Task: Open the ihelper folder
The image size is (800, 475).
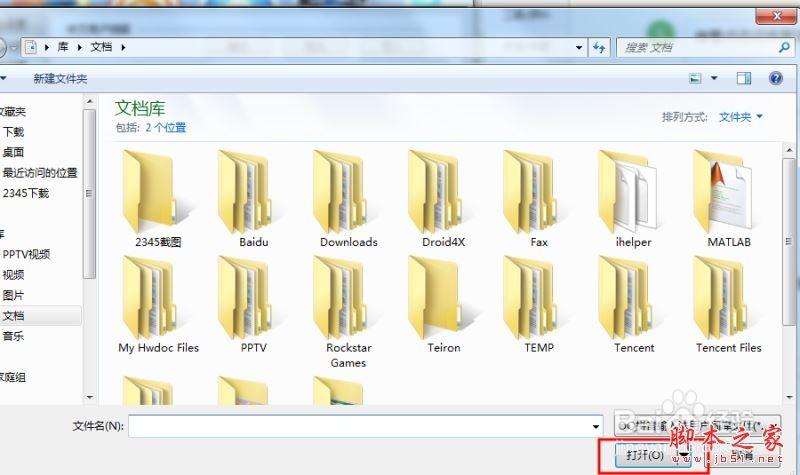Action: pyautogui.click(x=633, y=190)
